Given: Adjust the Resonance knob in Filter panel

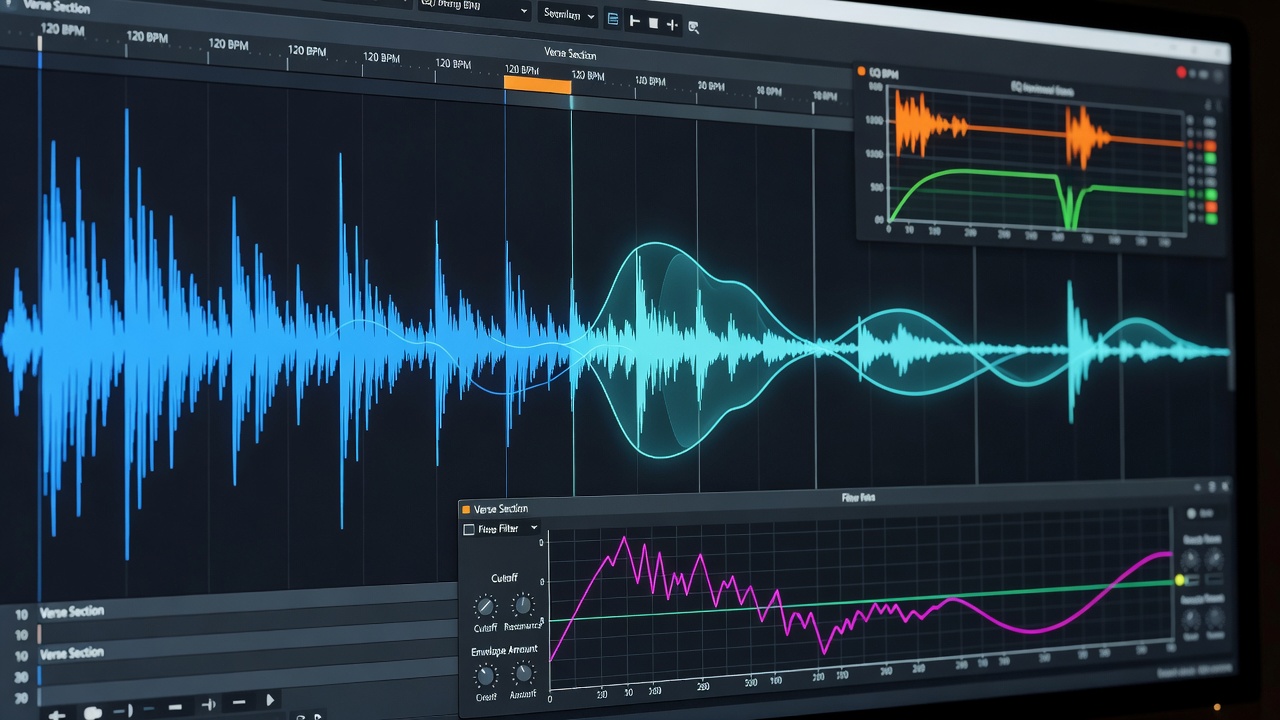Looking at the screenshot, I should (522, 605).
